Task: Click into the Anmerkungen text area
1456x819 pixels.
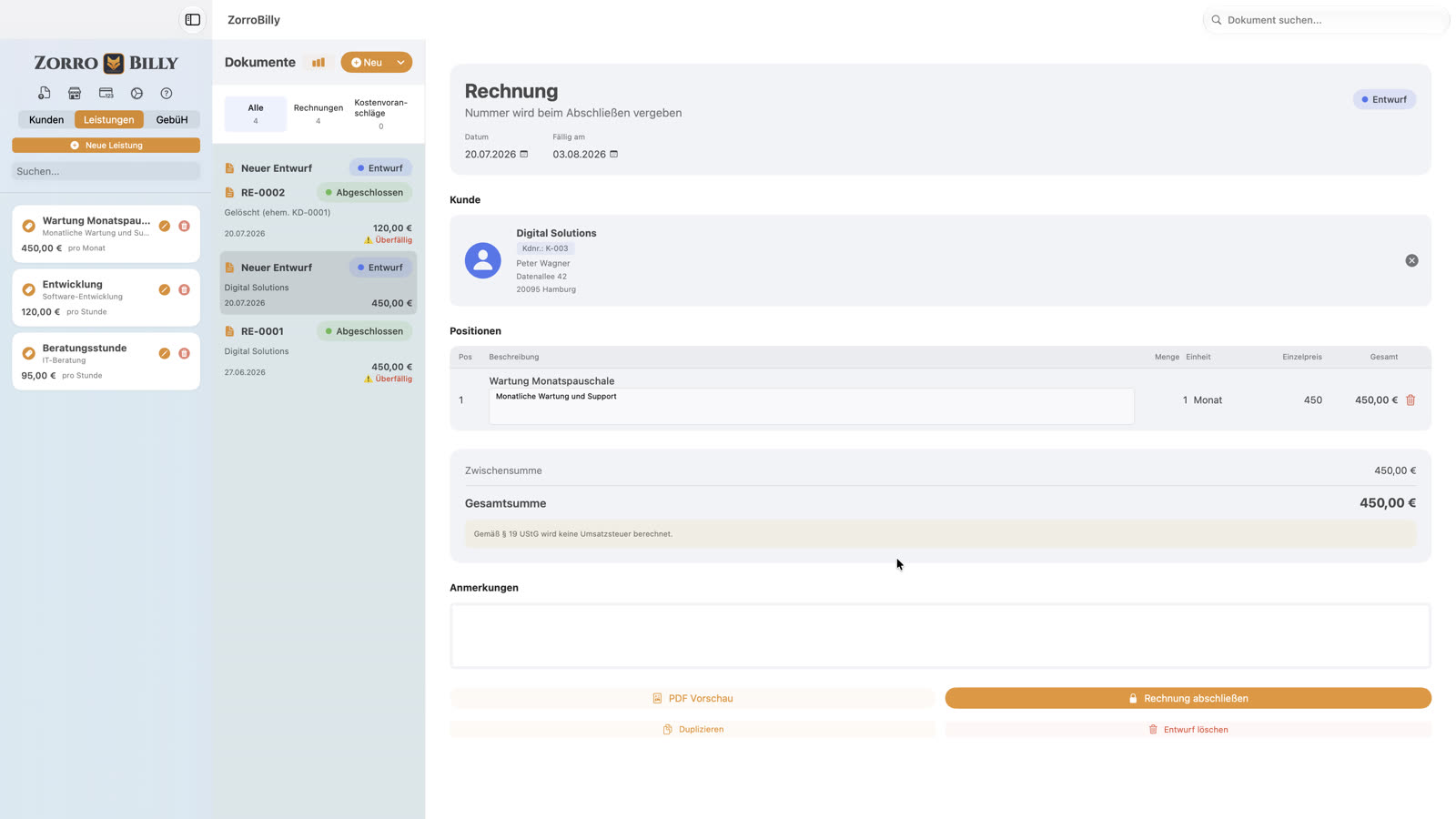Action: [940, 636]
